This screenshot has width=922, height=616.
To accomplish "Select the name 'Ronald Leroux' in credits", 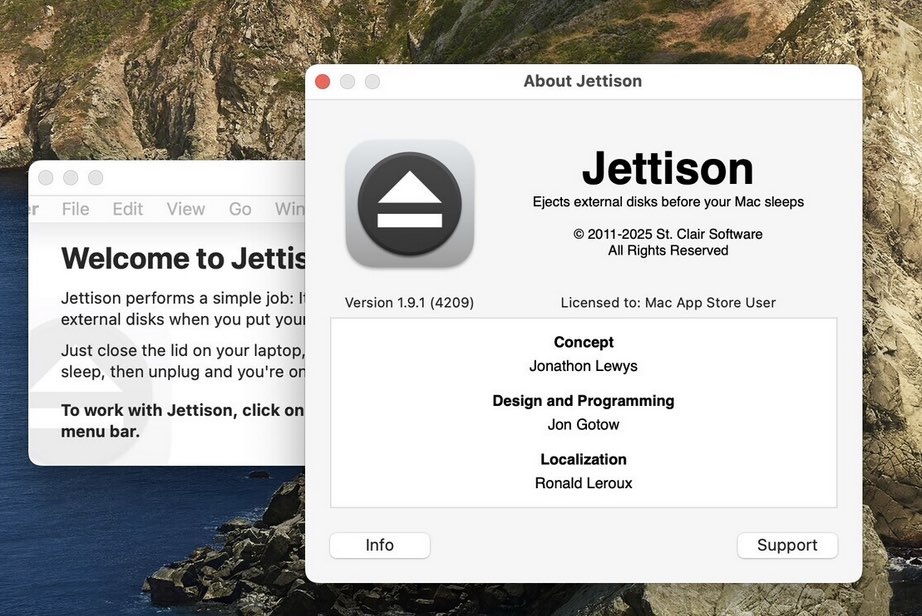I will 583,483.
